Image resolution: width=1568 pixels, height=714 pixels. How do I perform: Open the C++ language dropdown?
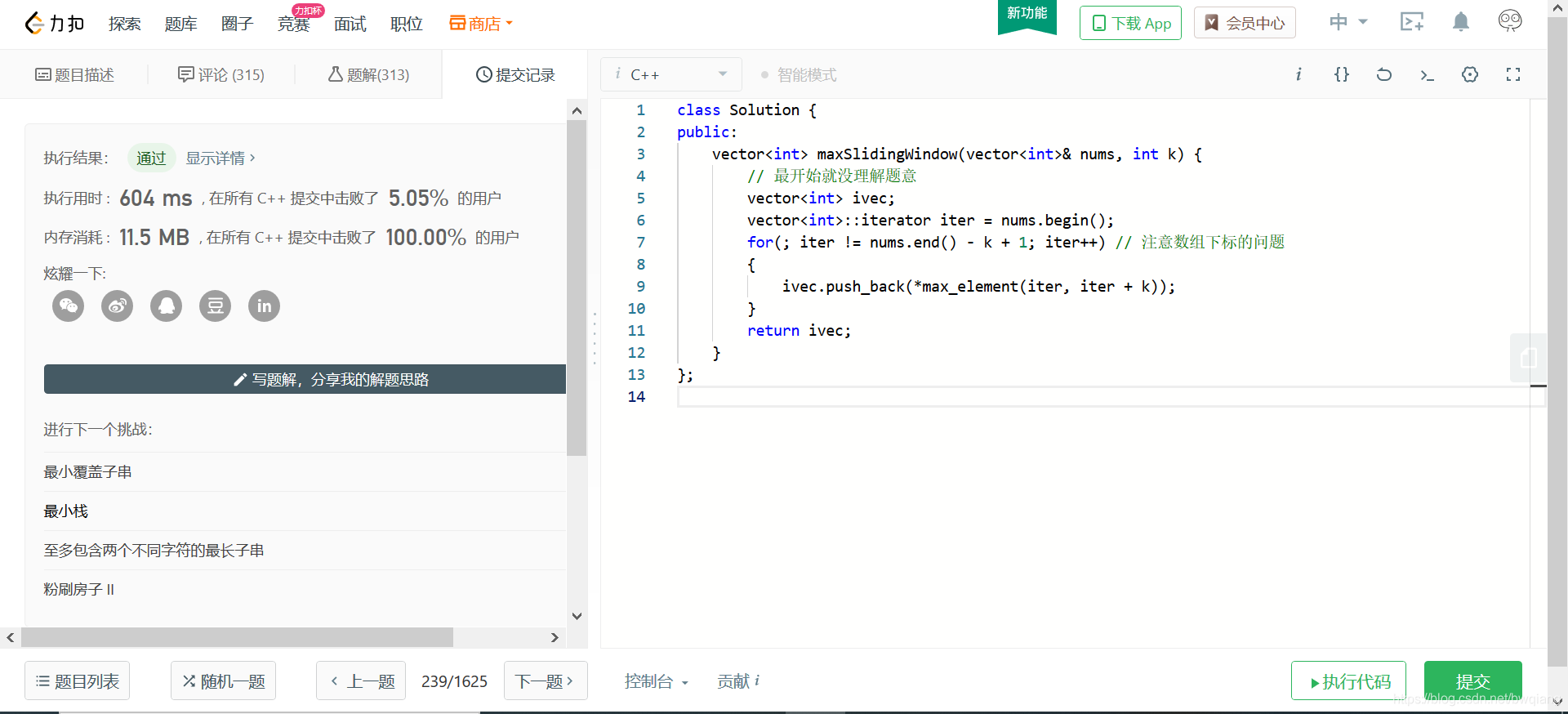click(x=671, y=74)
